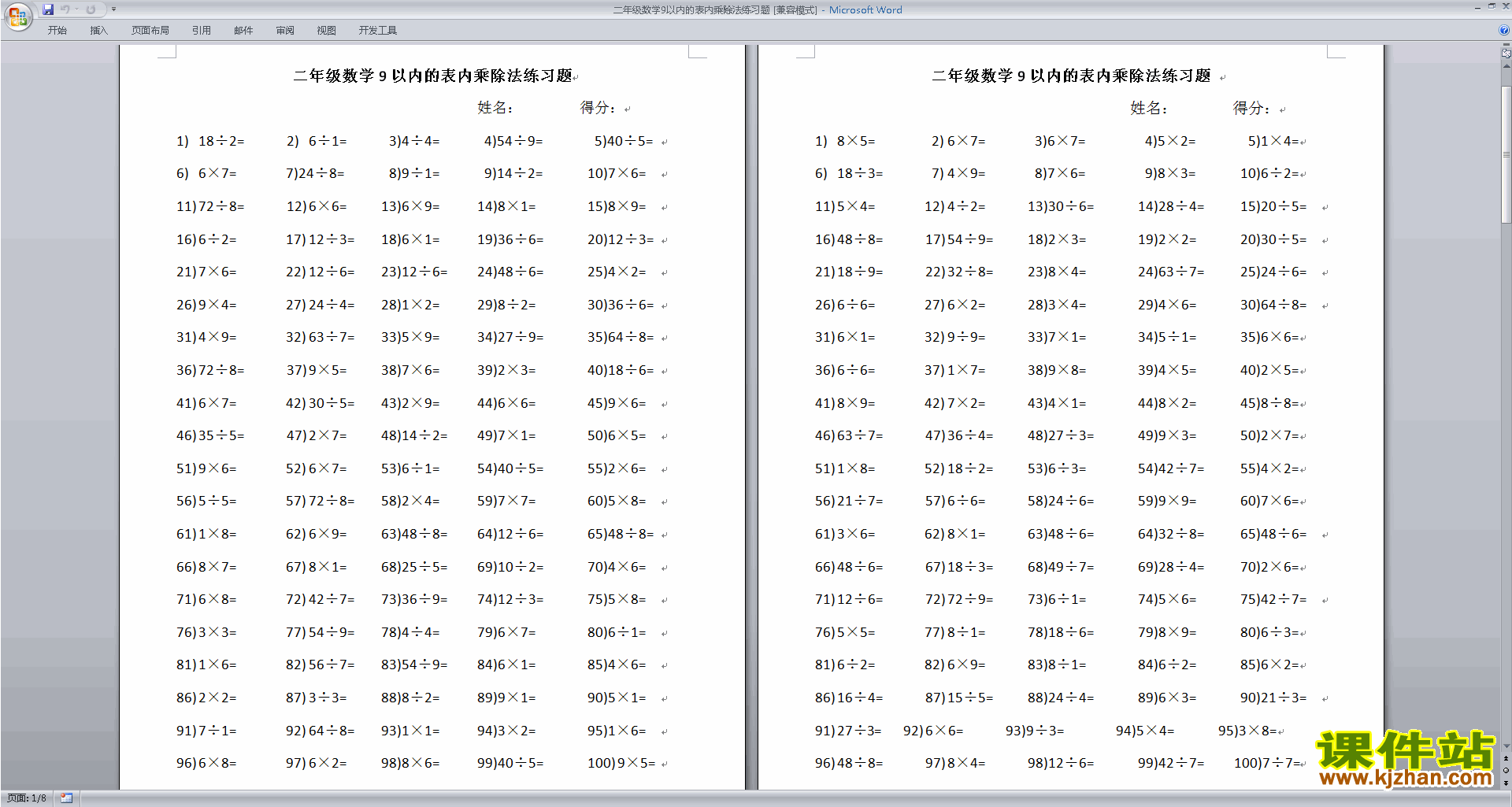Click the vertical scrollbar up arrow
1512x807 pixels.
1506,67
